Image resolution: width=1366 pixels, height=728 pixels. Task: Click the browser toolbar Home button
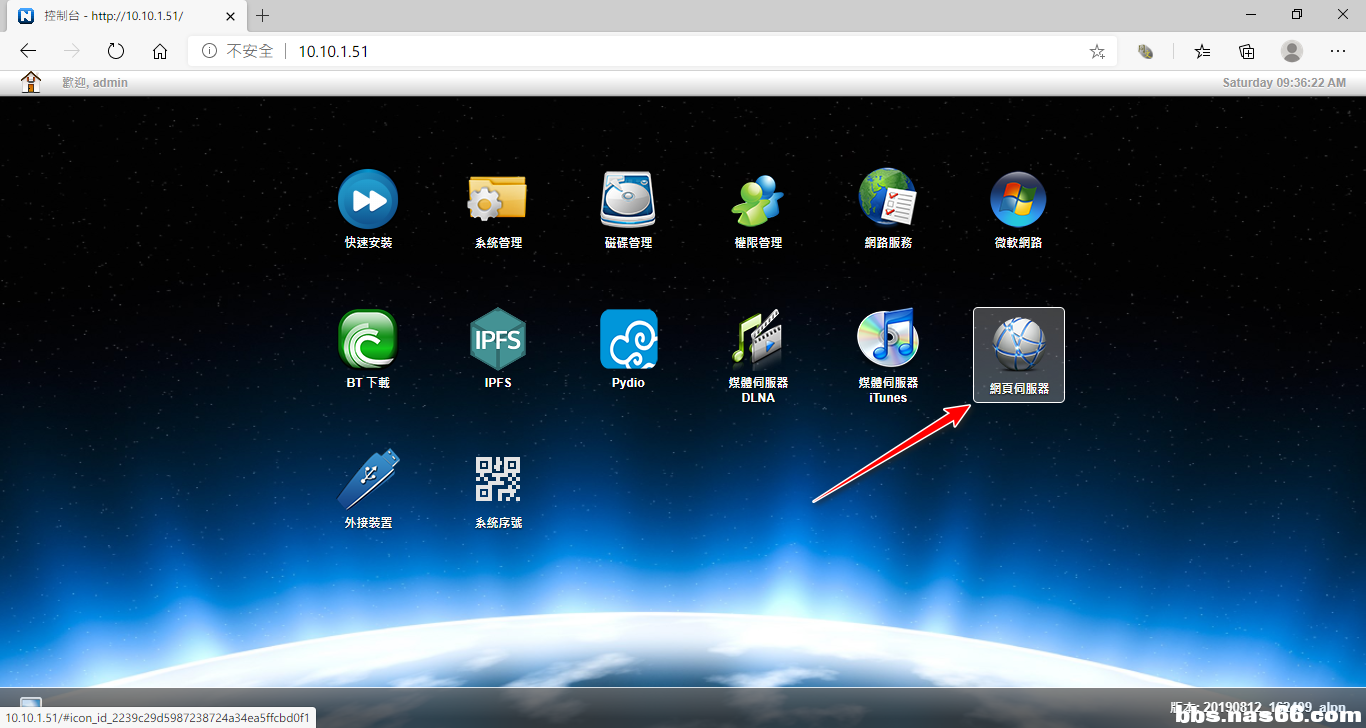[x=160, y=51]
